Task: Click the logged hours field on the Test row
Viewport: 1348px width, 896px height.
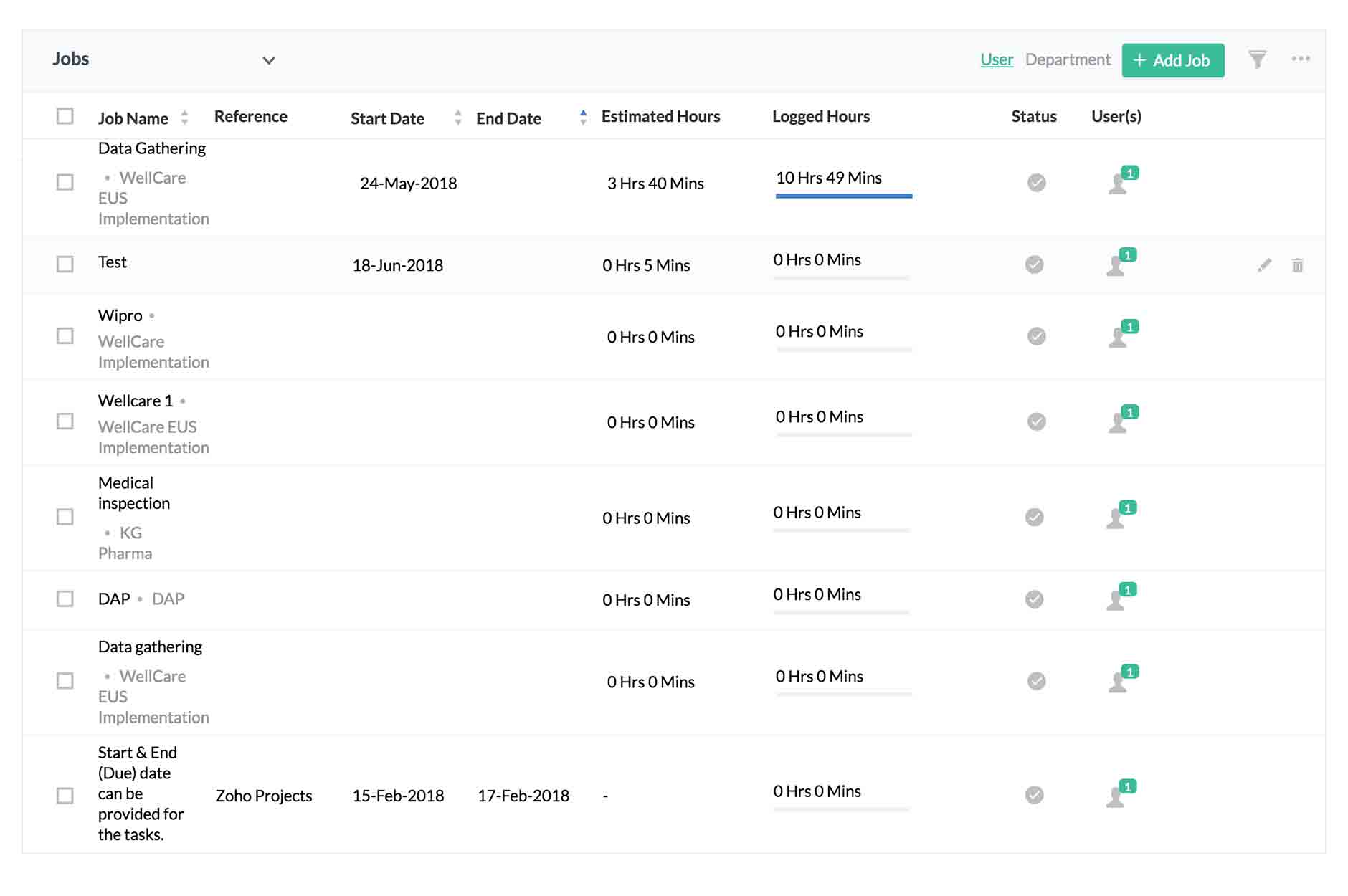Action: [x=817, y=260]
